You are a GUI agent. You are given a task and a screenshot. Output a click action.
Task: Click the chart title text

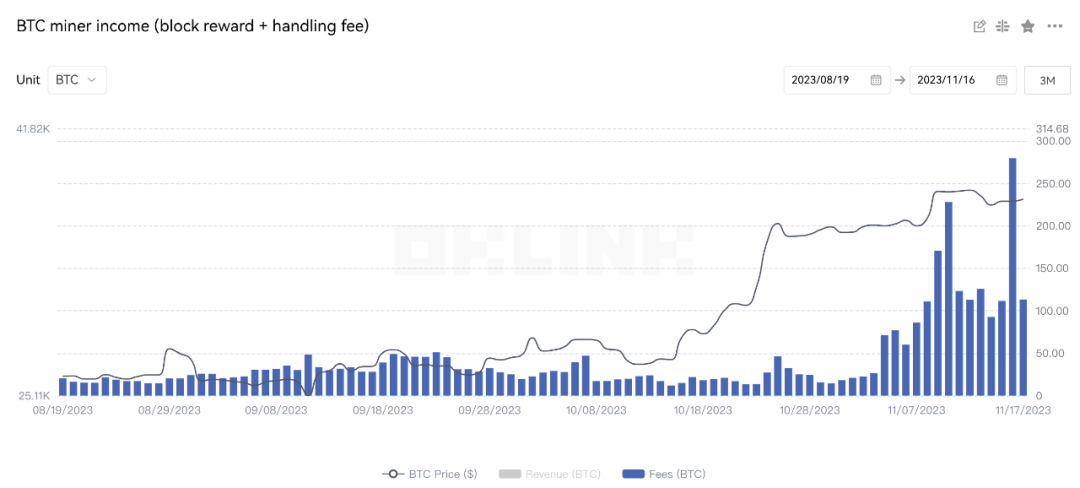point(192,26)
